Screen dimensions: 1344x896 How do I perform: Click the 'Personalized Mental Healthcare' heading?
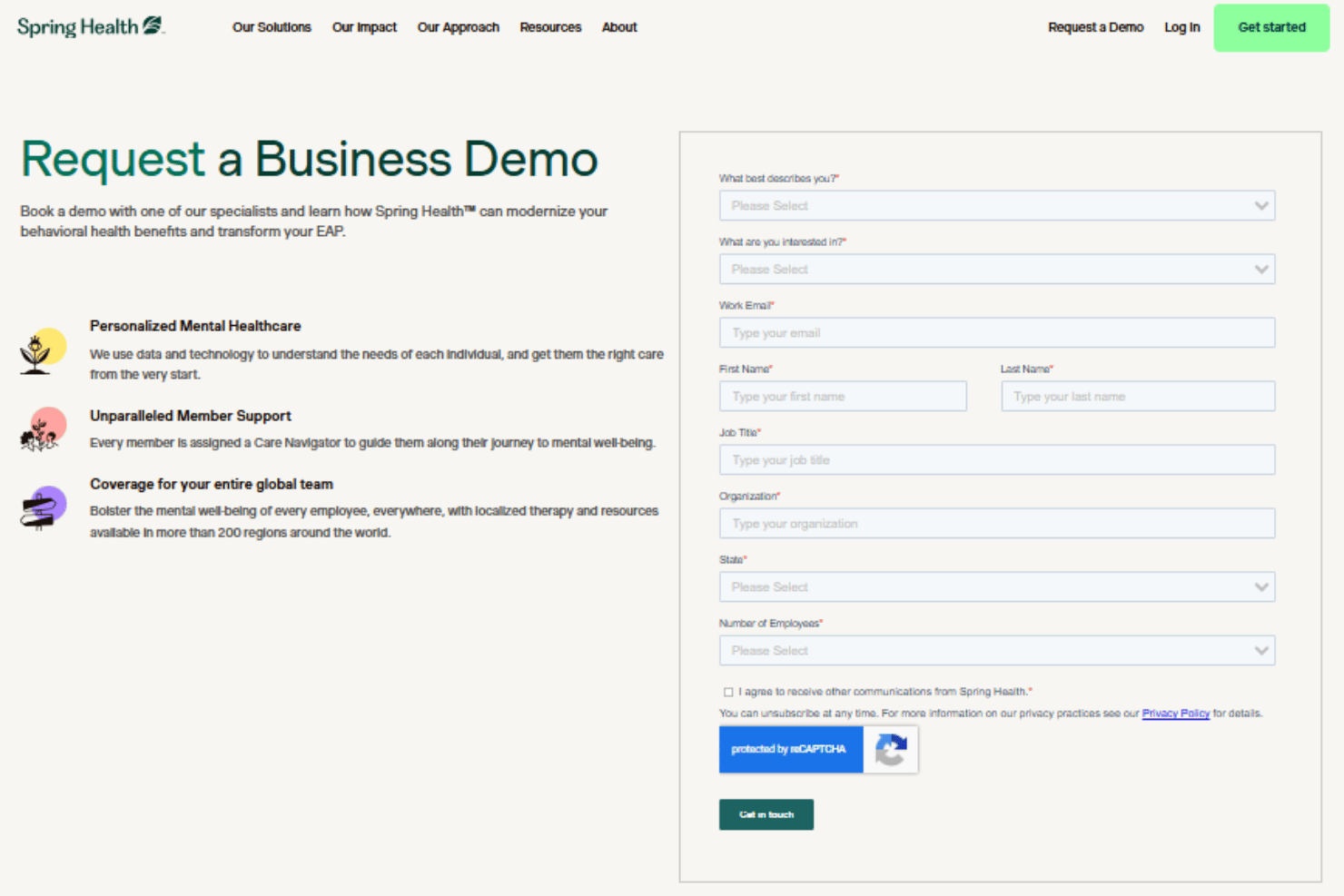click(x=195, y=326)
